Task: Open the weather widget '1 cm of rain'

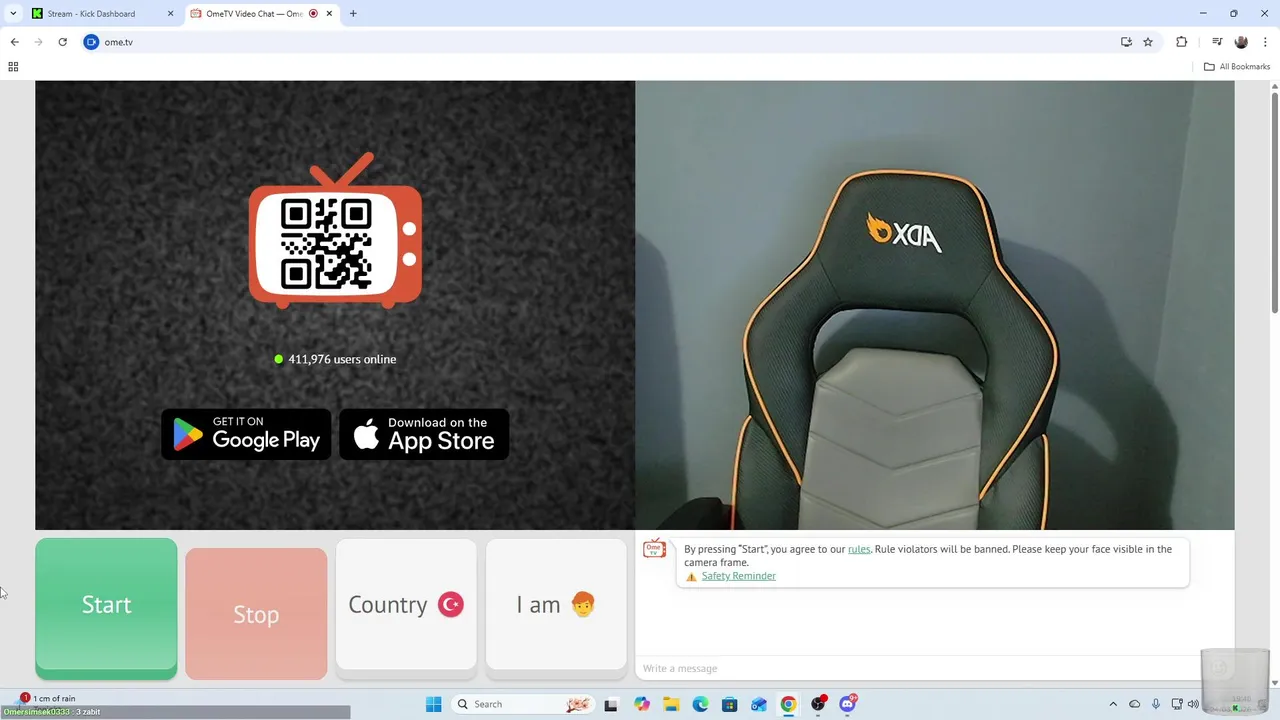Action: coord(49,698)
